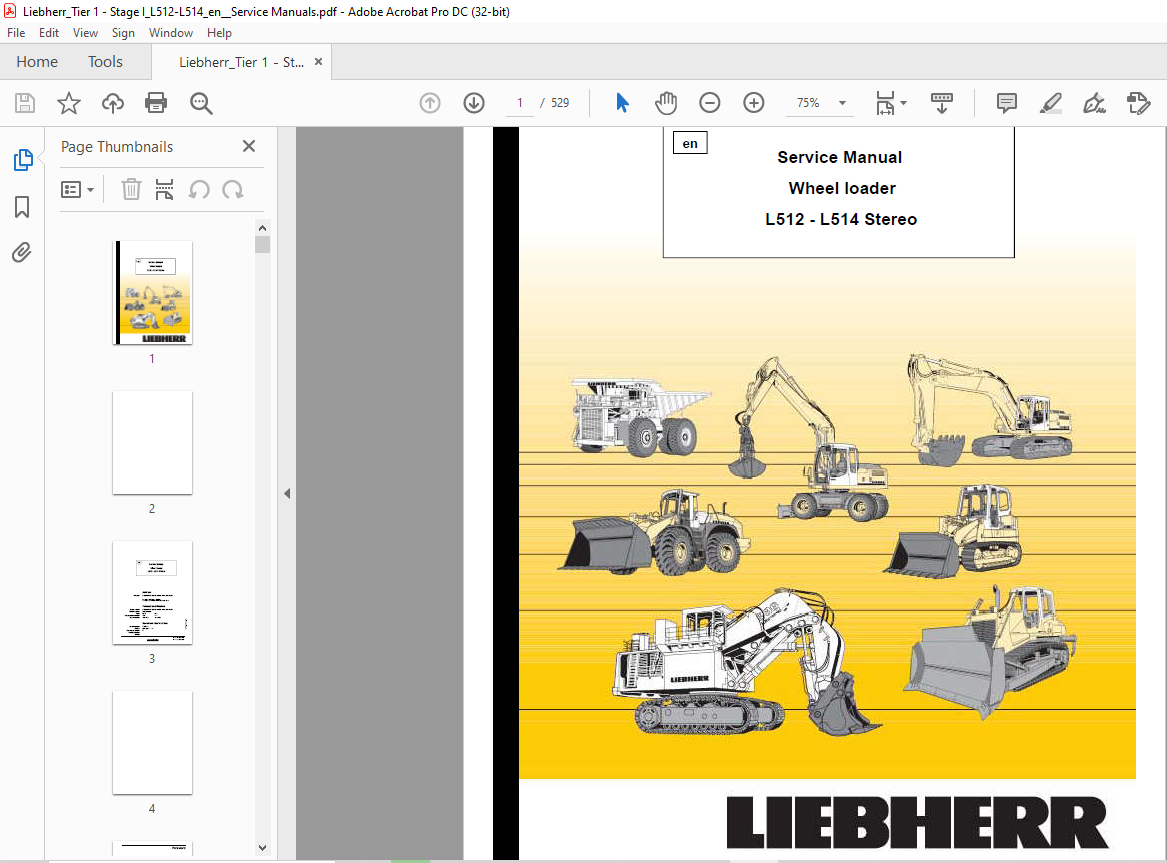The height and width of the screenshot is (863, 1167).
Task: Close the Liebherr_Tier 1 document tab
Action: (319, 62)
